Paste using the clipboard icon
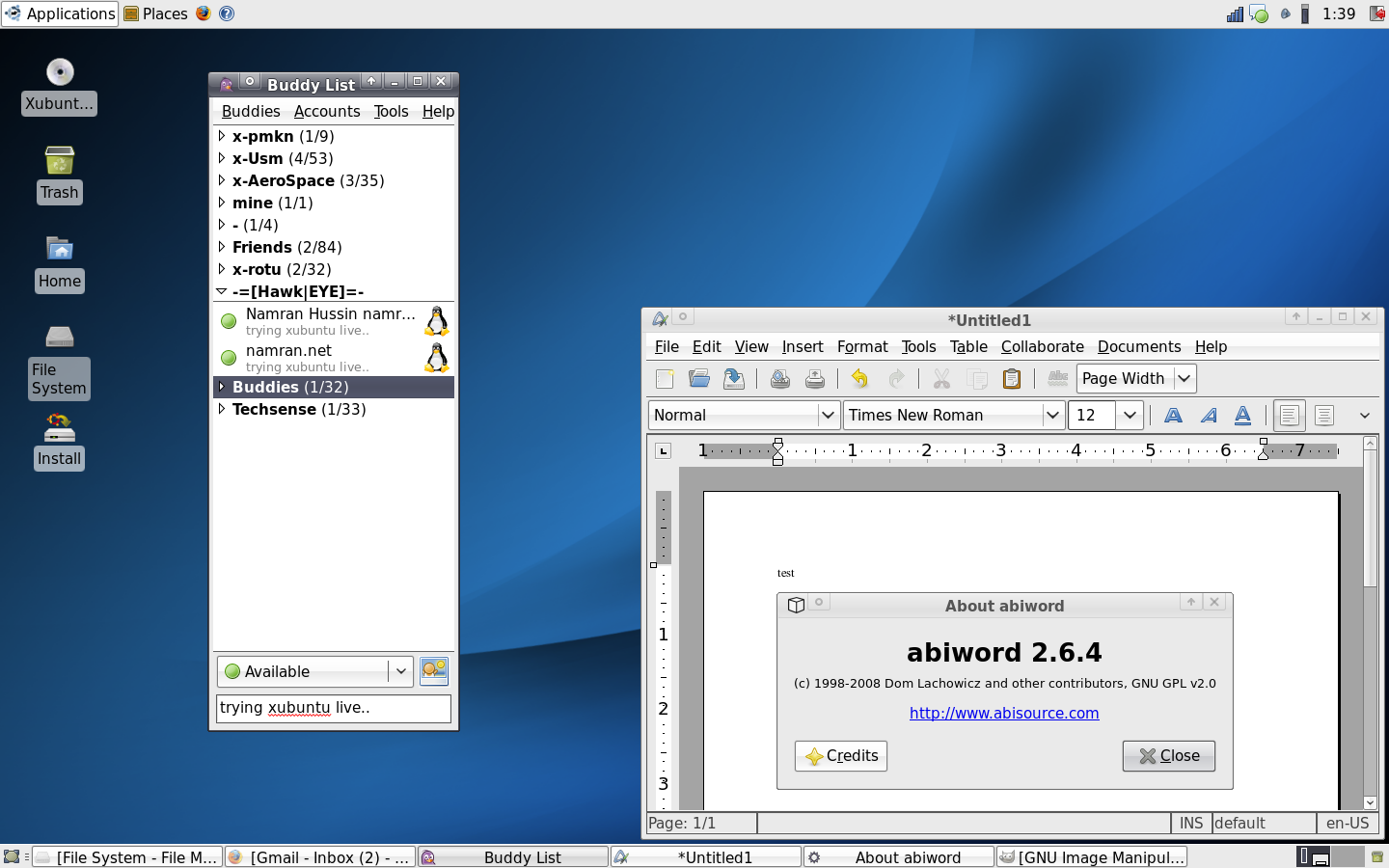Screen dimensions: 1389x868 (x=1011, y=379)
